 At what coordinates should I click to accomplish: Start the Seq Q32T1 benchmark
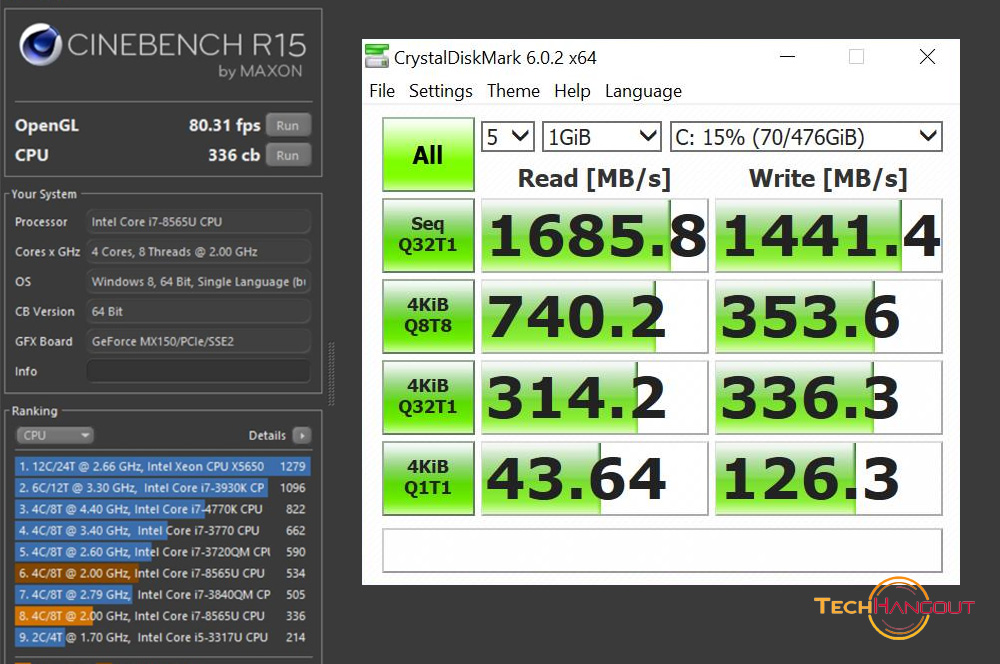click(428, 235)
